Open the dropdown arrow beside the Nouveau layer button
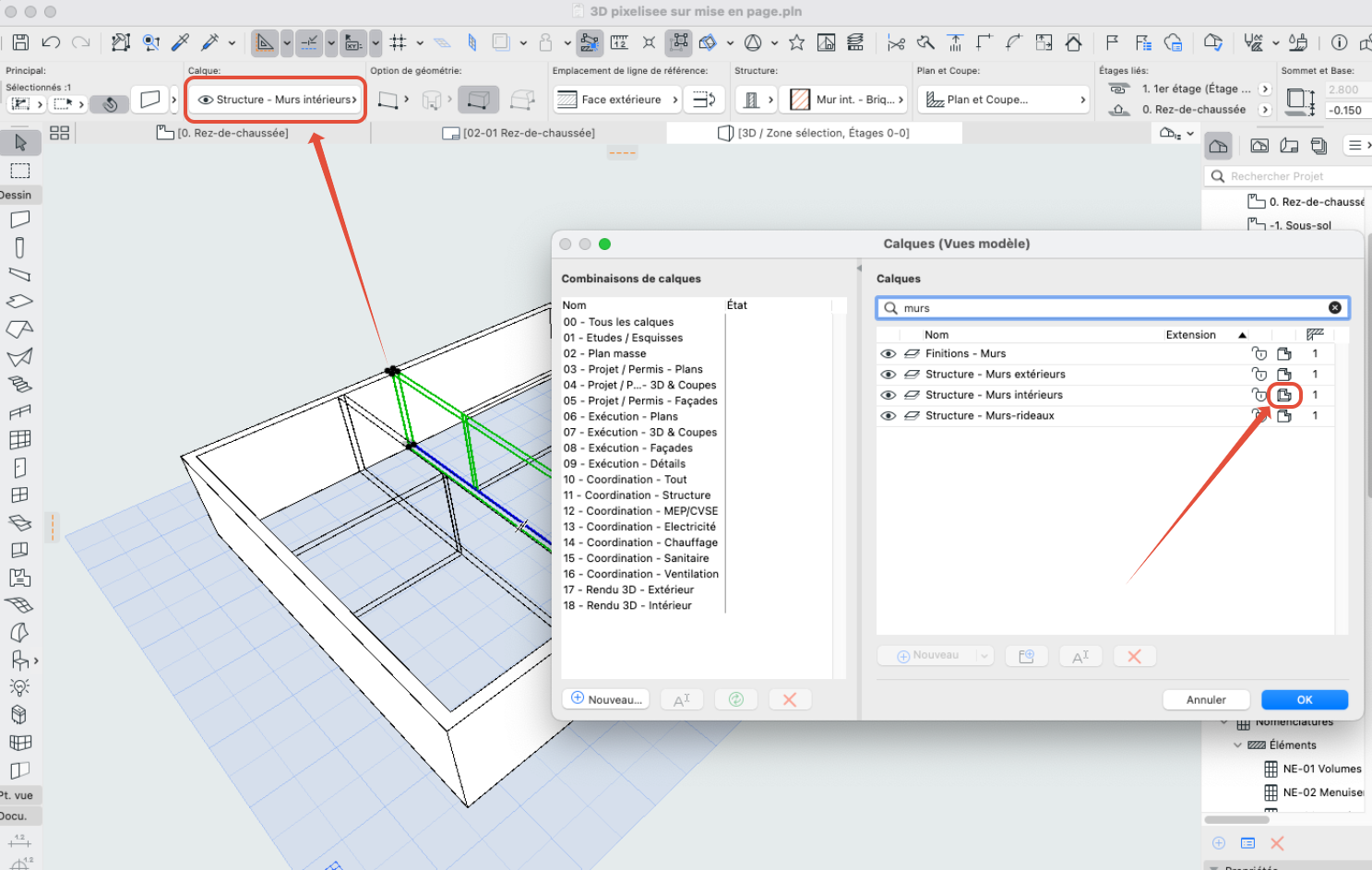1372x870 pixels. (x=984, y=656)
